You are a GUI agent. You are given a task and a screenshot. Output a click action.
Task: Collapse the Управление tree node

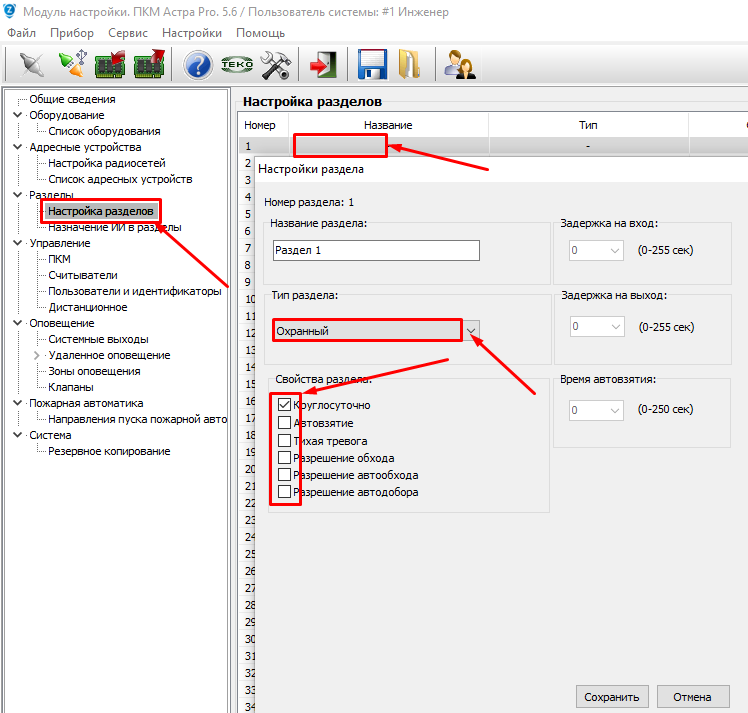point(18,243)
